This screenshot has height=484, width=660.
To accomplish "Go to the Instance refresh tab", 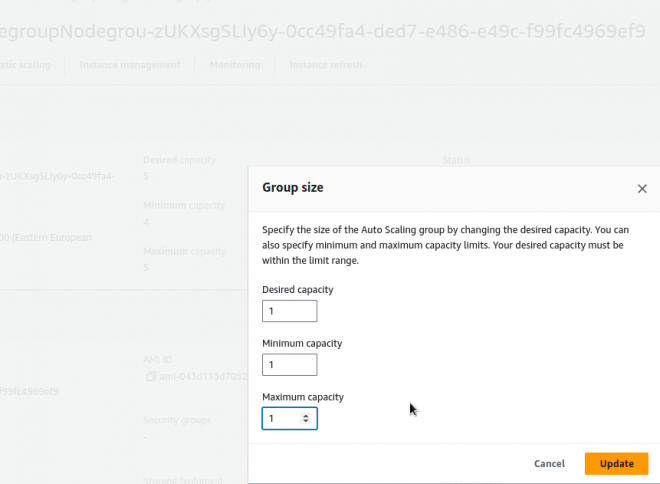I will 325,65.
